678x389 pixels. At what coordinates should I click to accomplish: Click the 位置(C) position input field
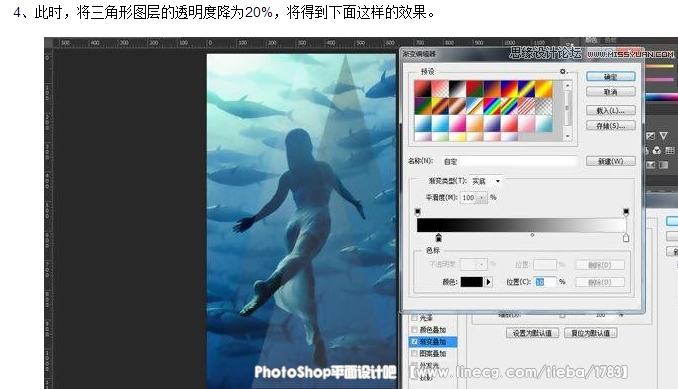pos(545,282)
